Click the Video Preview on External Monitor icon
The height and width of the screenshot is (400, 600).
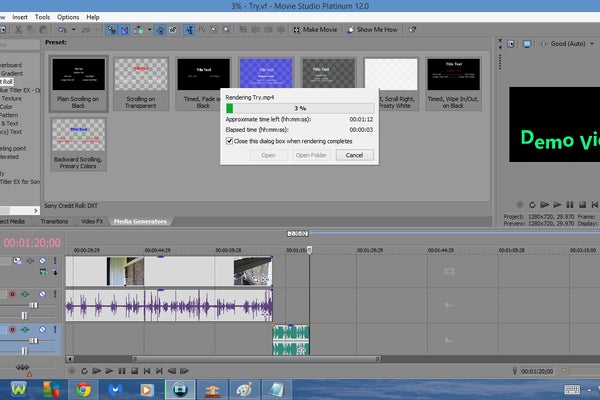click(x=527, y=44)
